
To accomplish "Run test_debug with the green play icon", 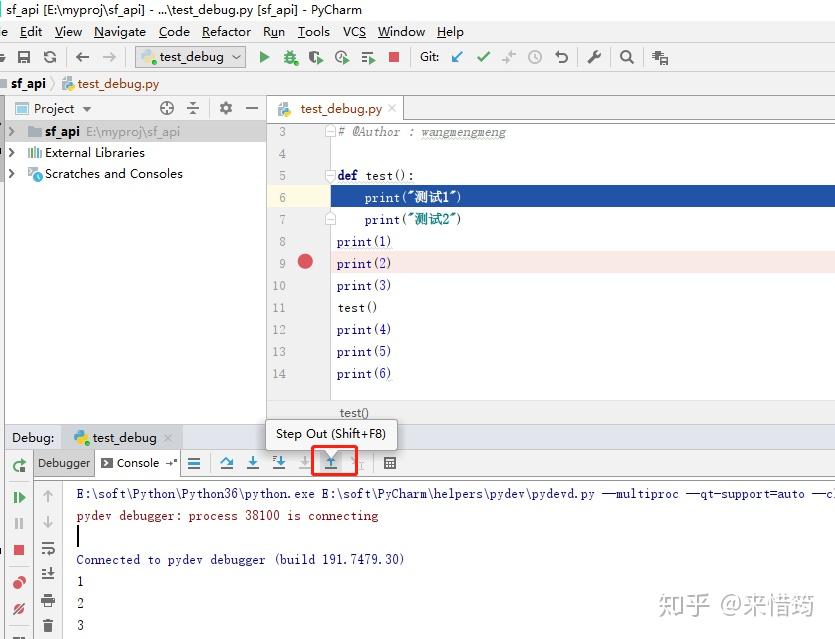I will click(x=264, y=57).
